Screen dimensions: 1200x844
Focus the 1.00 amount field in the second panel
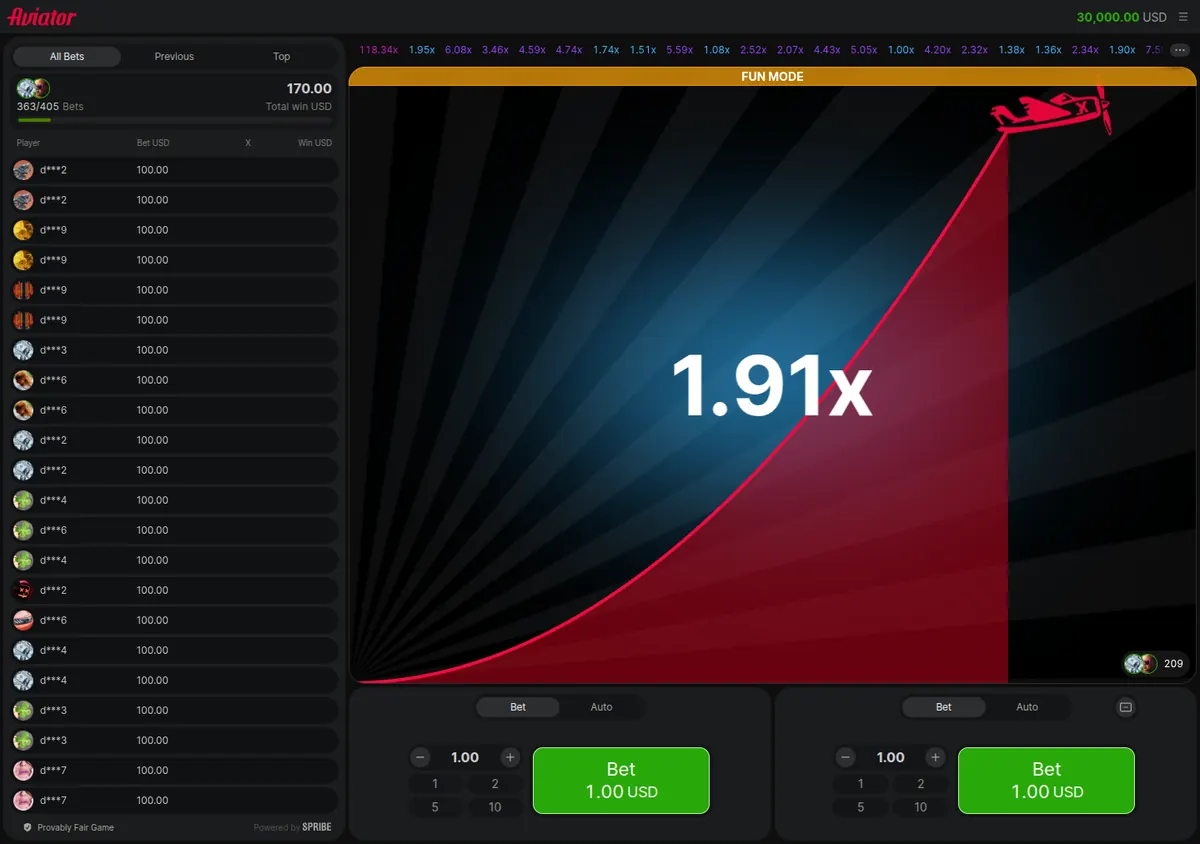click(890, 758)
